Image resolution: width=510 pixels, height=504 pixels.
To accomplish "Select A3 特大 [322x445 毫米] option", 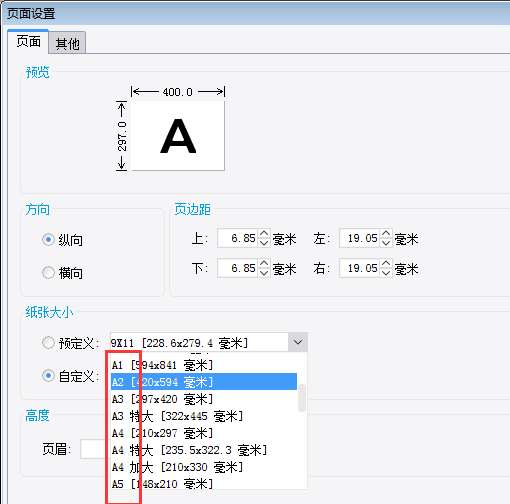I will click(204, 416).
